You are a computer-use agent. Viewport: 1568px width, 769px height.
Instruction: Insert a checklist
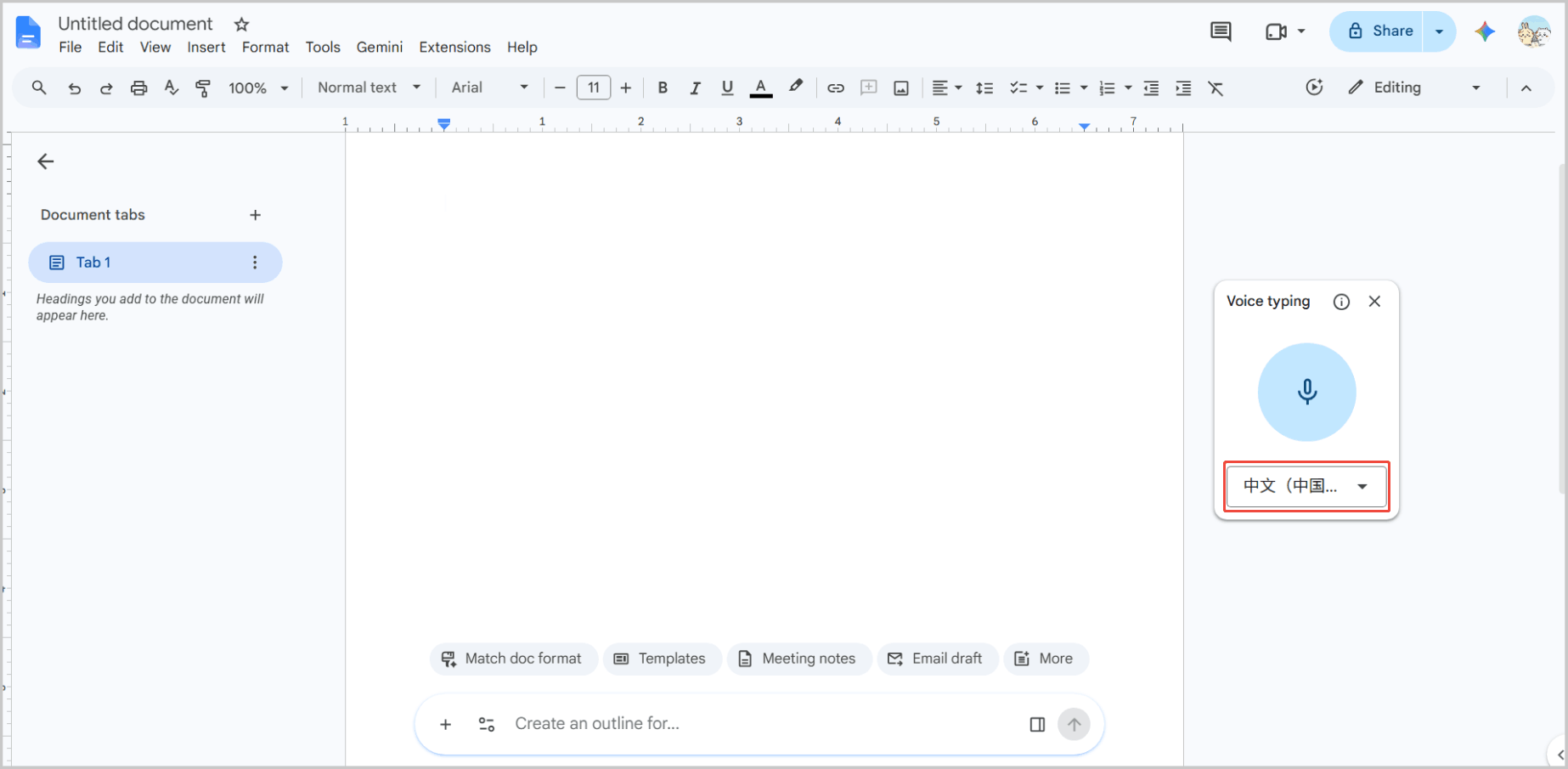click(1018, 88)
